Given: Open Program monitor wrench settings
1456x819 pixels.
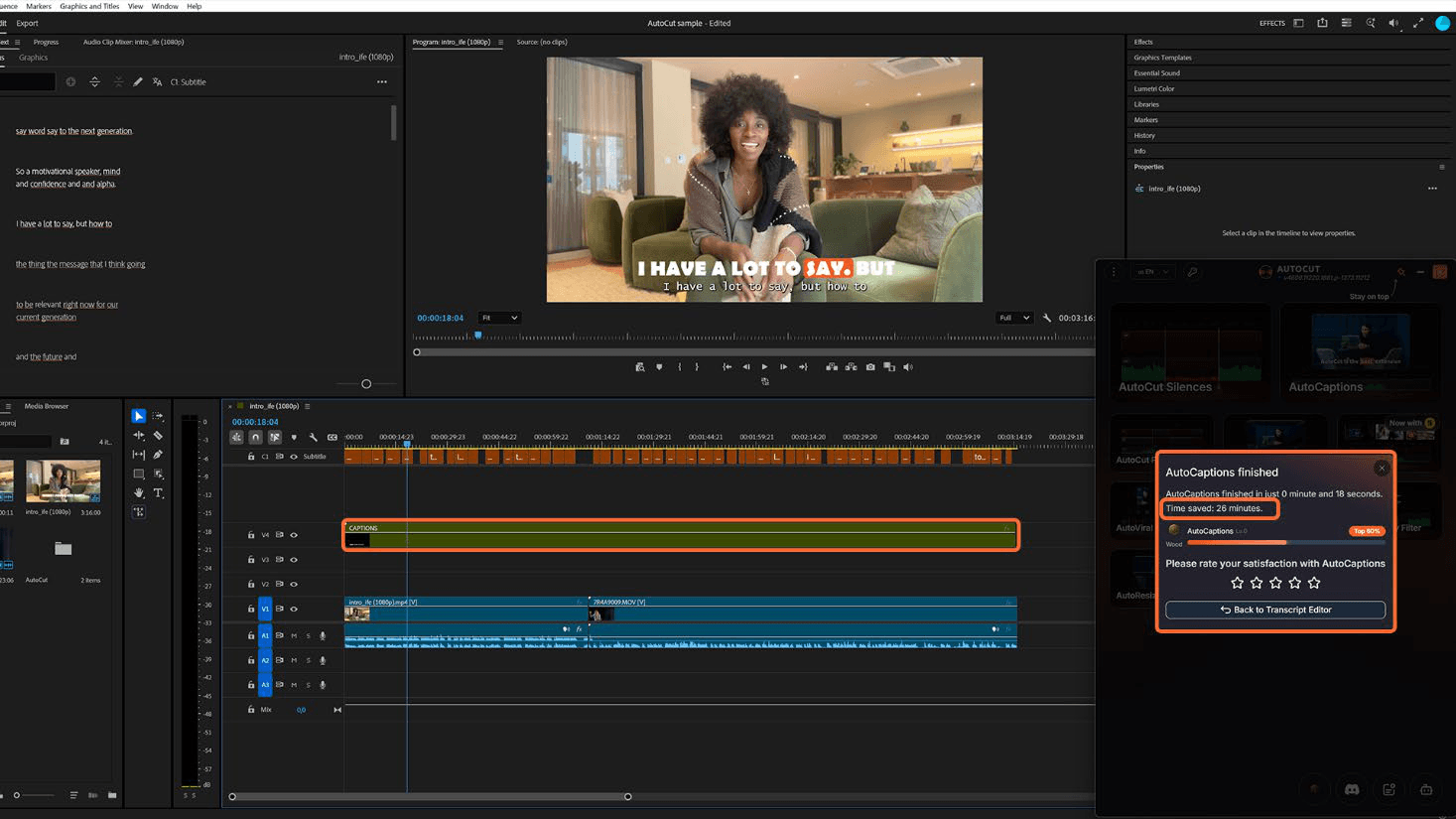Looking at the screenshot, I should 1046,318.
